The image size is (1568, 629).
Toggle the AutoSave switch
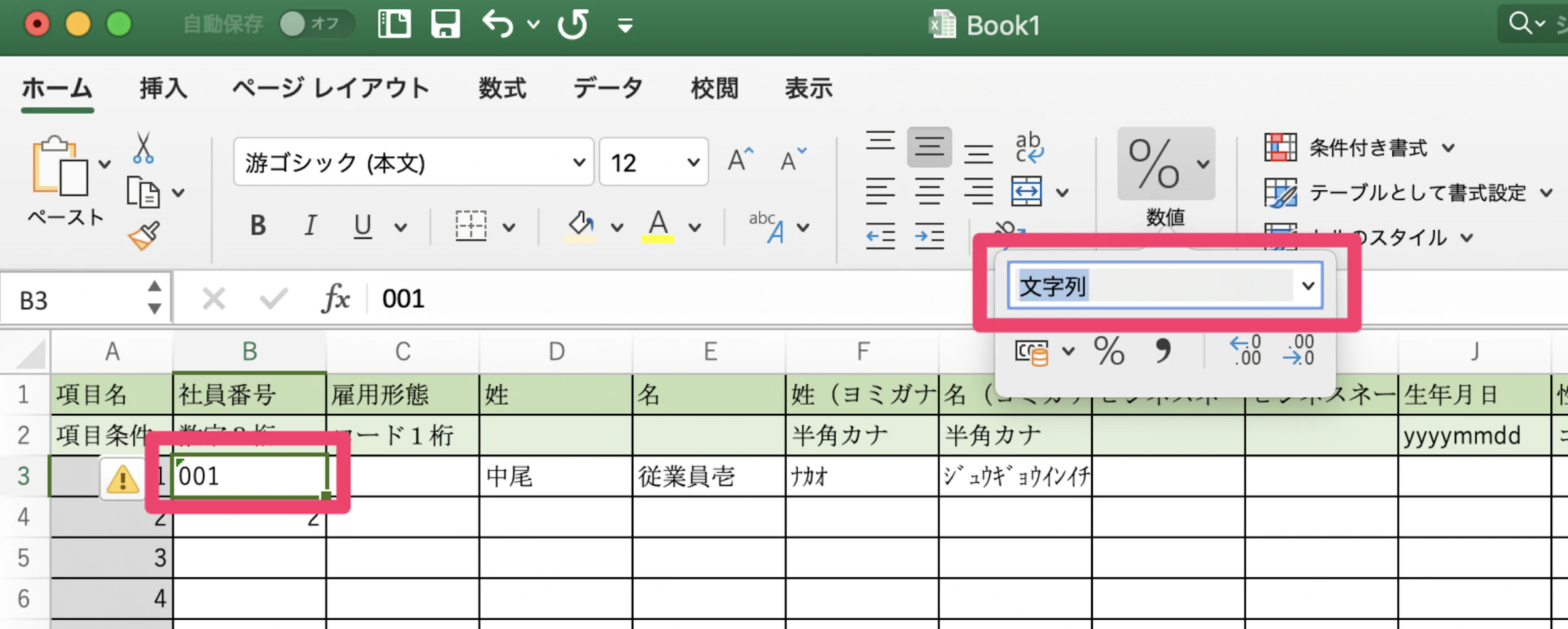(316, 24)
